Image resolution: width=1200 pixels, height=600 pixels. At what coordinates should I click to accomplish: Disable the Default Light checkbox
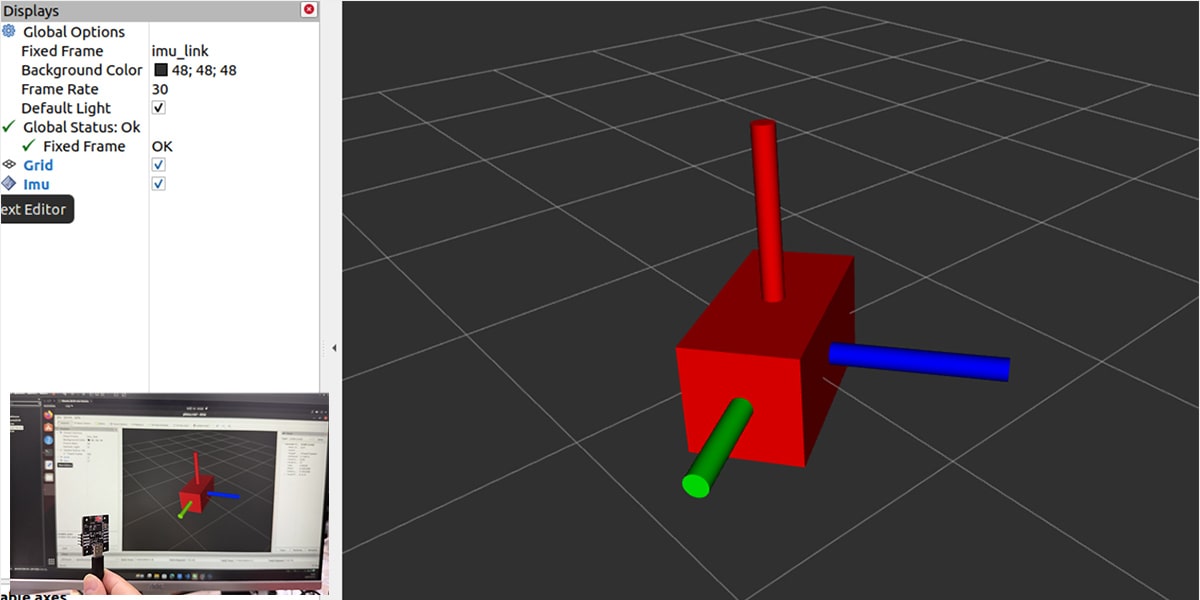(x=159, y=108)
